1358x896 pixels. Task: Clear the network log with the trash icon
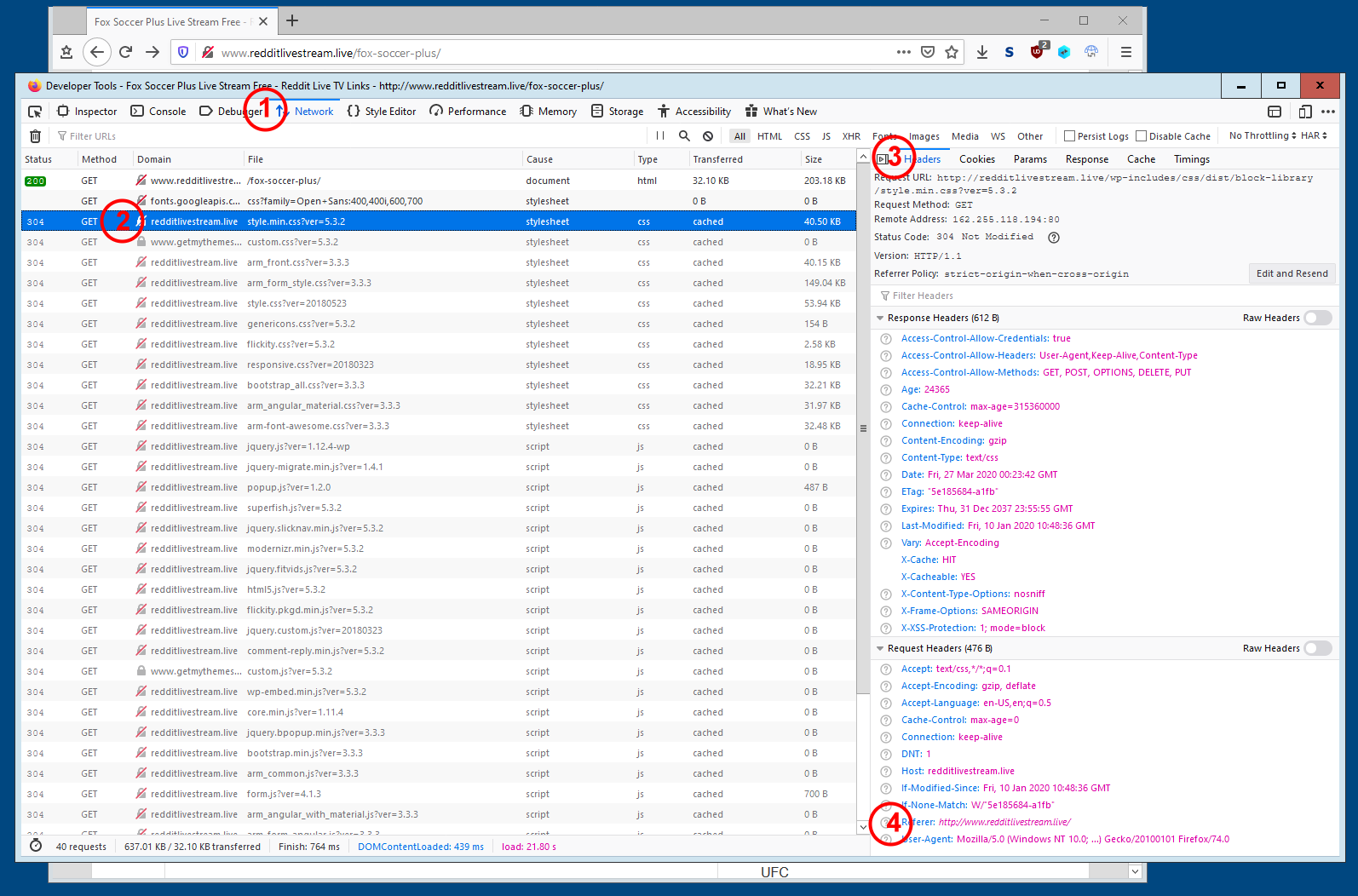35,136
